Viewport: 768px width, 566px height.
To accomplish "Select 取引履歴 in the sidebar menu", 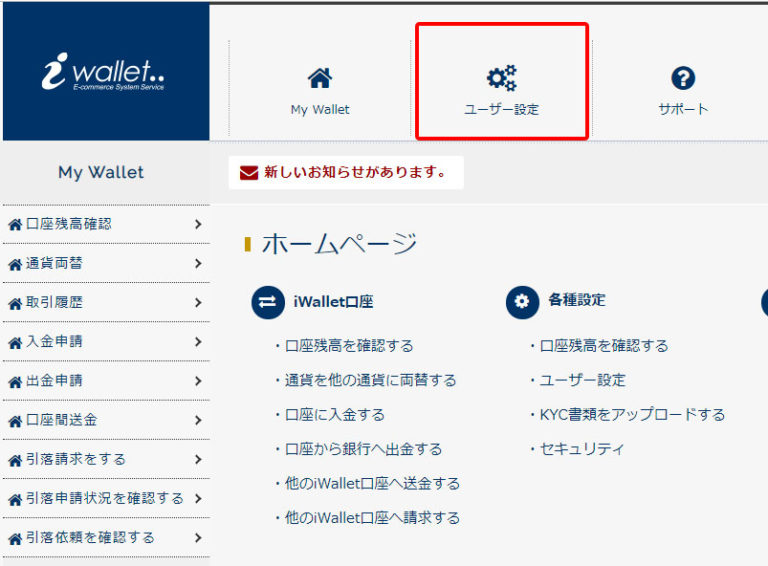I will point(54,302).
